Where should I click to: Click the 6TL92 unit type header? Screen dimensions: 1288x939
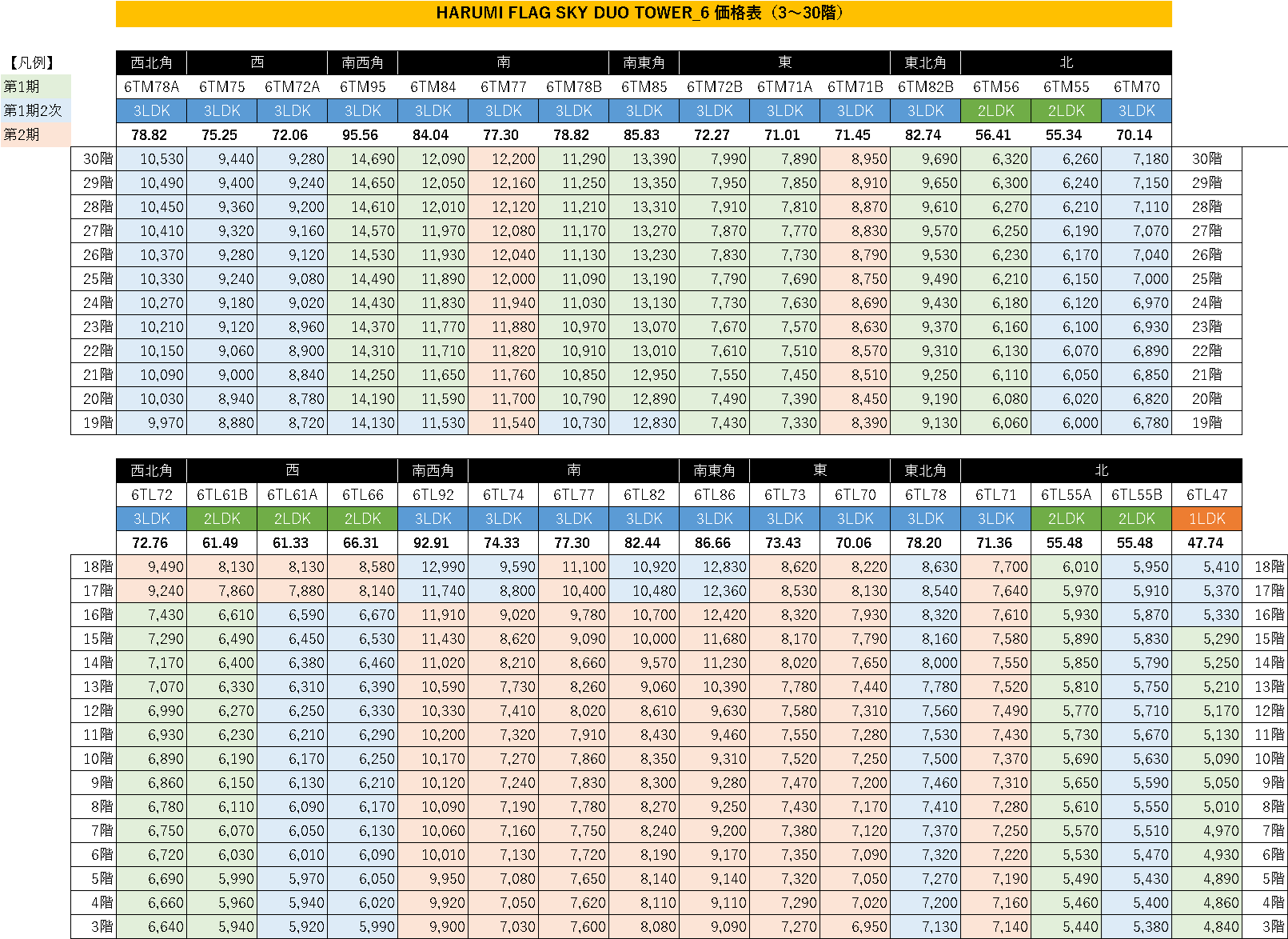433,494
